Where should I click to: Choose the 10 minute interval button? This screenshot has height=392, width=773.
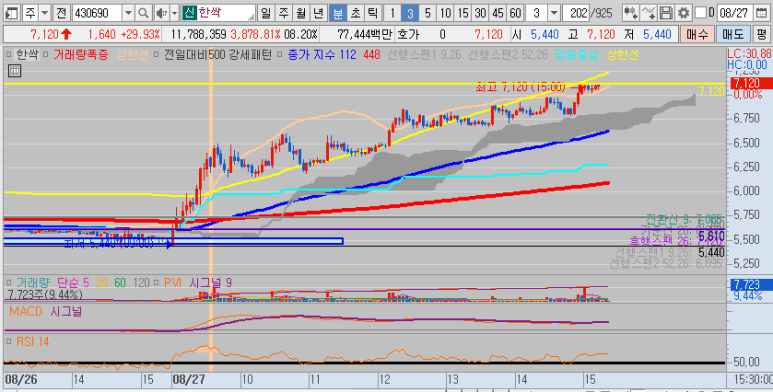coord(446,13)
